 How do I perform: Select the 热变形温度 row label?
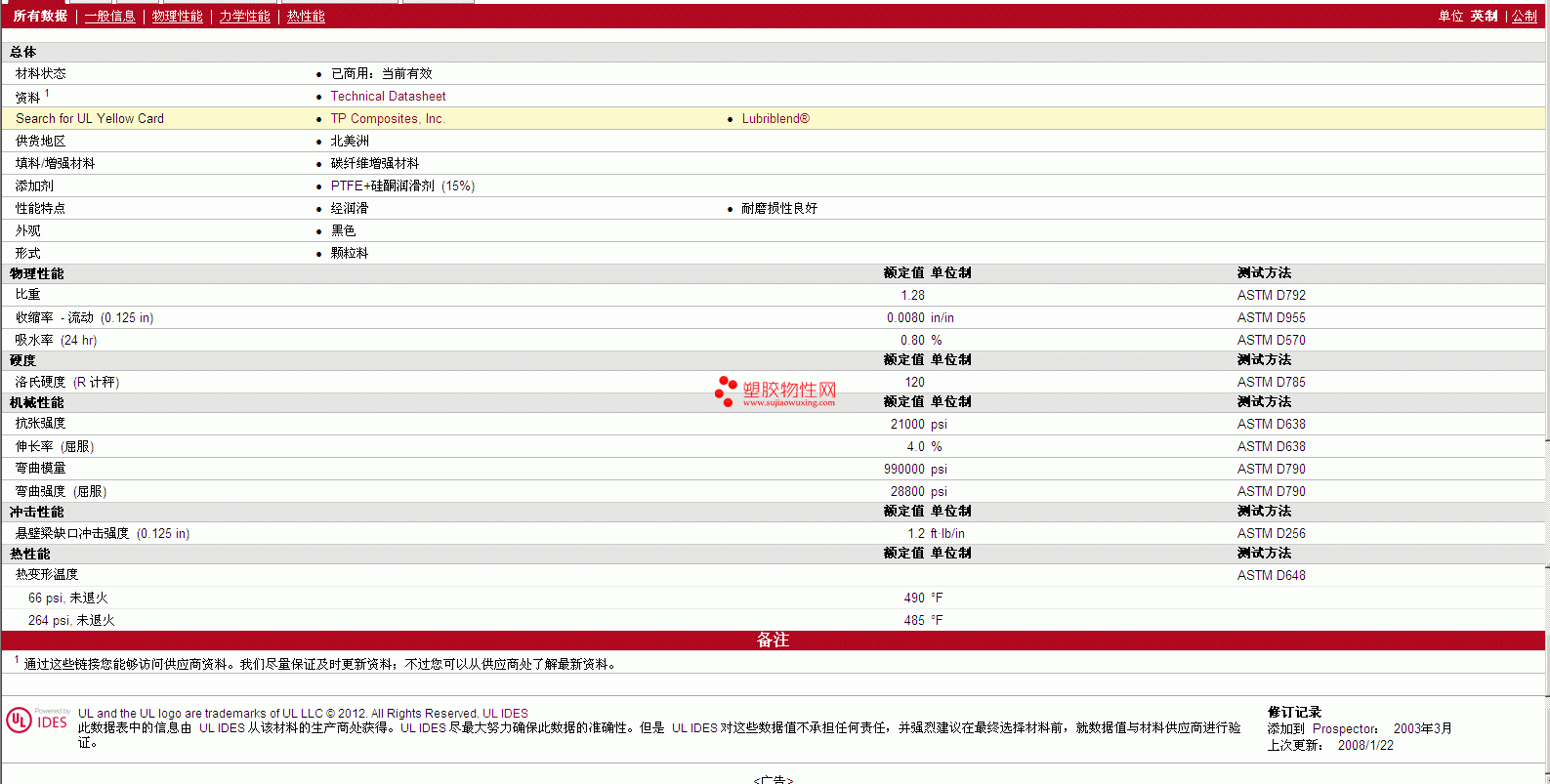[47, 575]
